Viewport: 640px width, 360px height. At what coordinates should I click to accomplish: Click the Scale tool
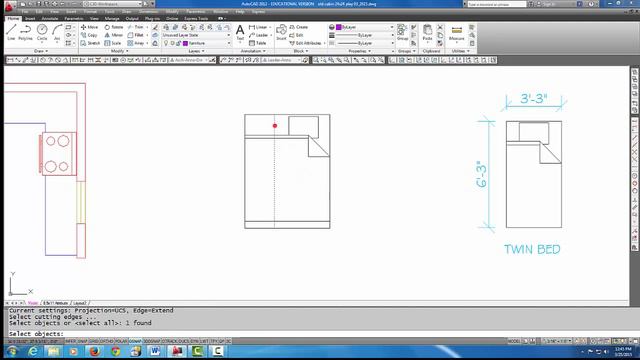(113, 43)
